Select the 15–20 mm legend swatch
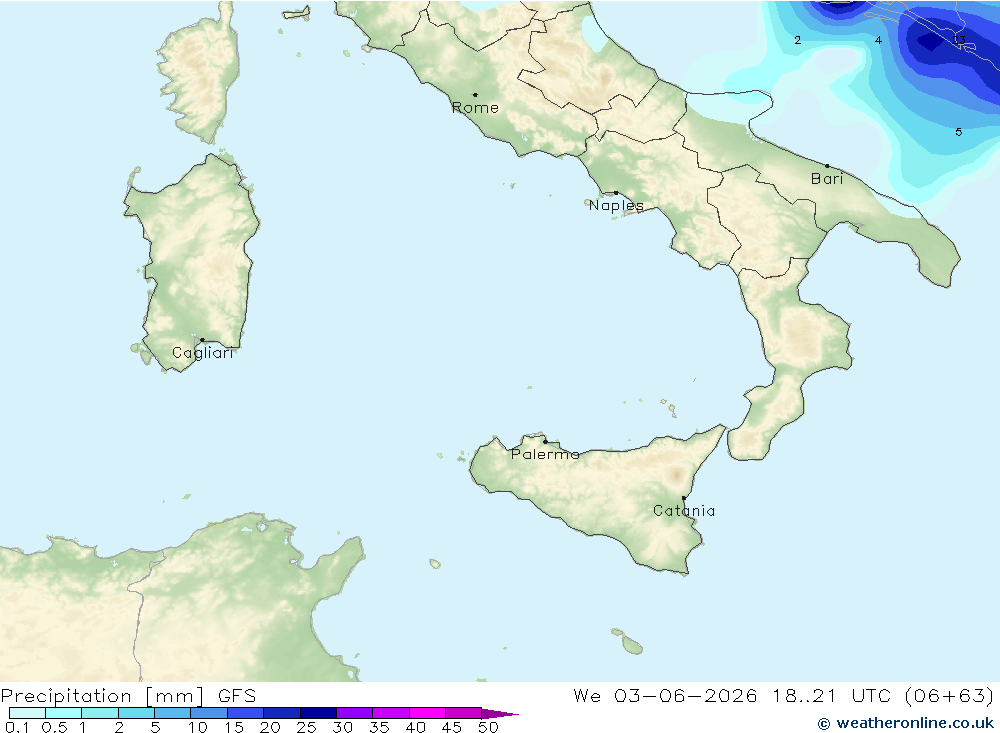 246,713
